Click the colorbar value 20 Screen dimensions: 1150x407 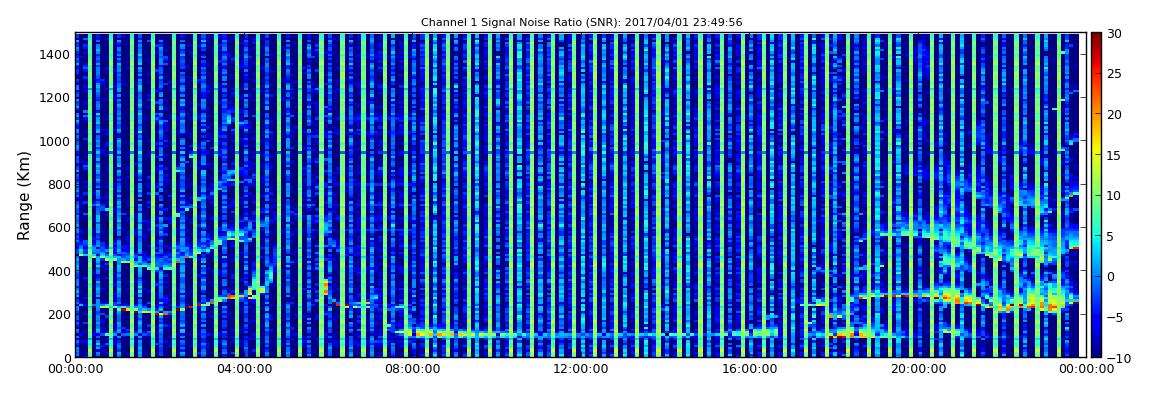pyautogui.click(x=1115, y=114)
